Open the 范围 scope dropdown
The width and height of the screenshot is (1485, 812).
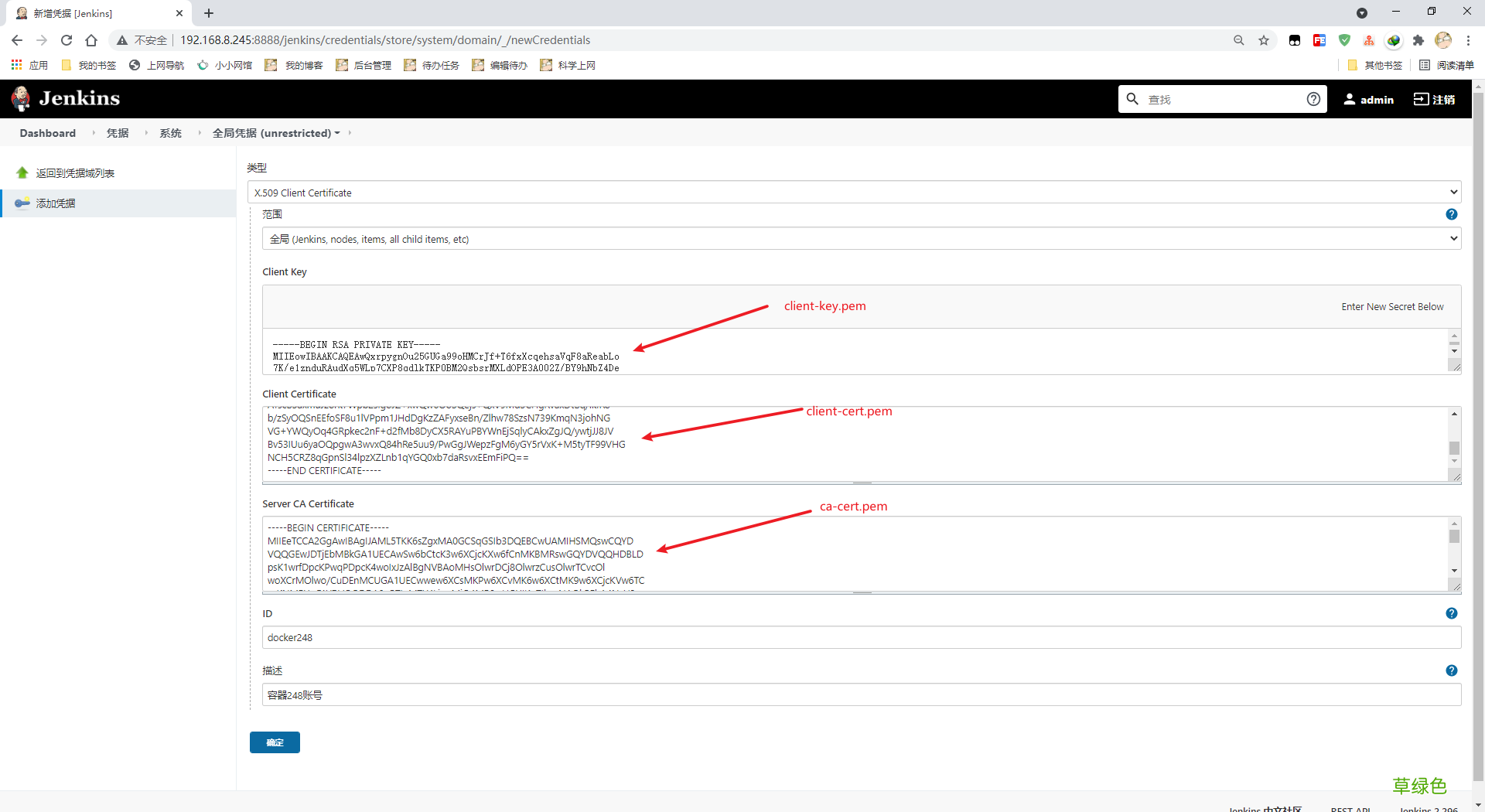[861, 239]
